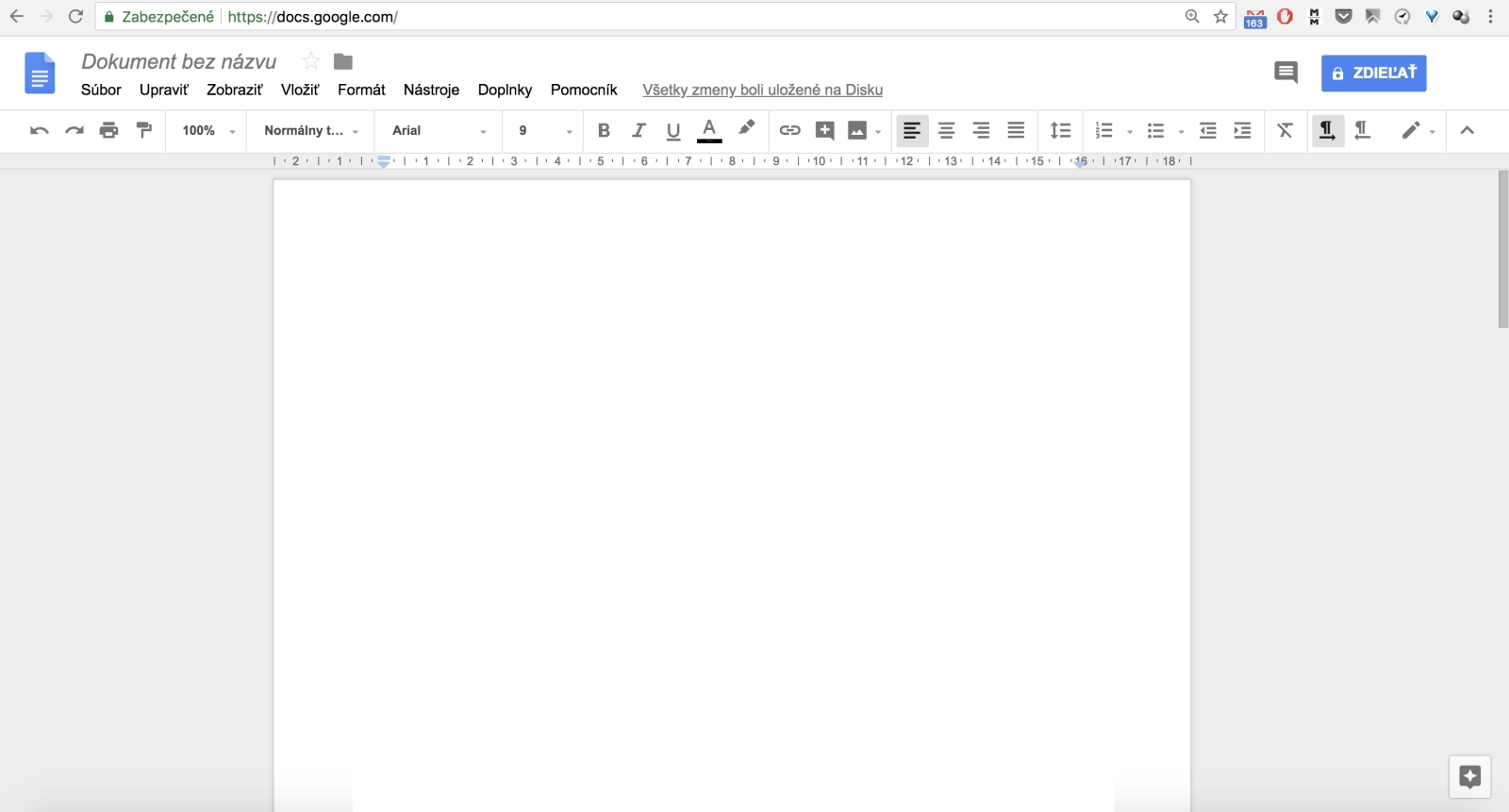Screen dimensions: 1509x812
Task: Collapse the menus with the up chevron
Action: pyautogui.click(x=1468, y=131)
